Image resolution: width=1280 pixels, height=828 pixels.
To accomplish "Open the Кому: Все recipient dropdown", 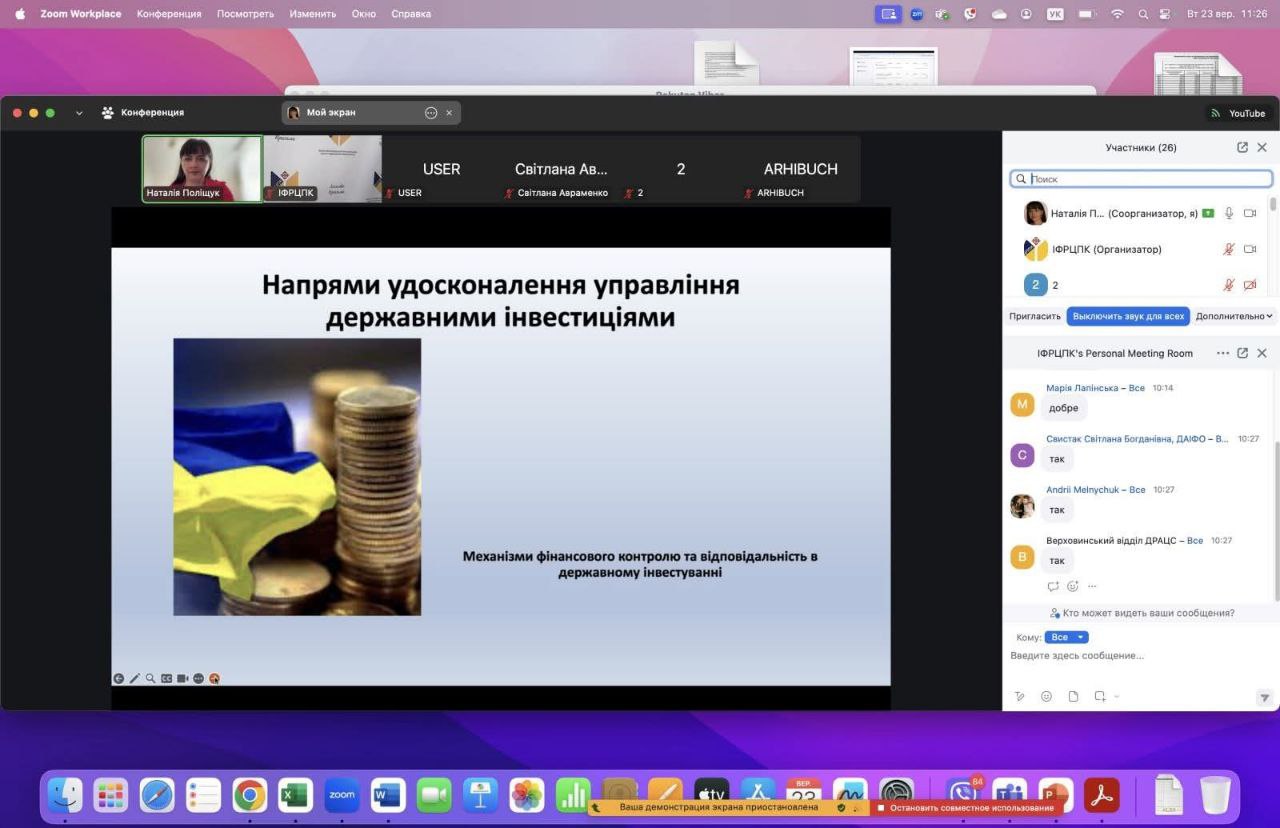I will click(1066, 637).
